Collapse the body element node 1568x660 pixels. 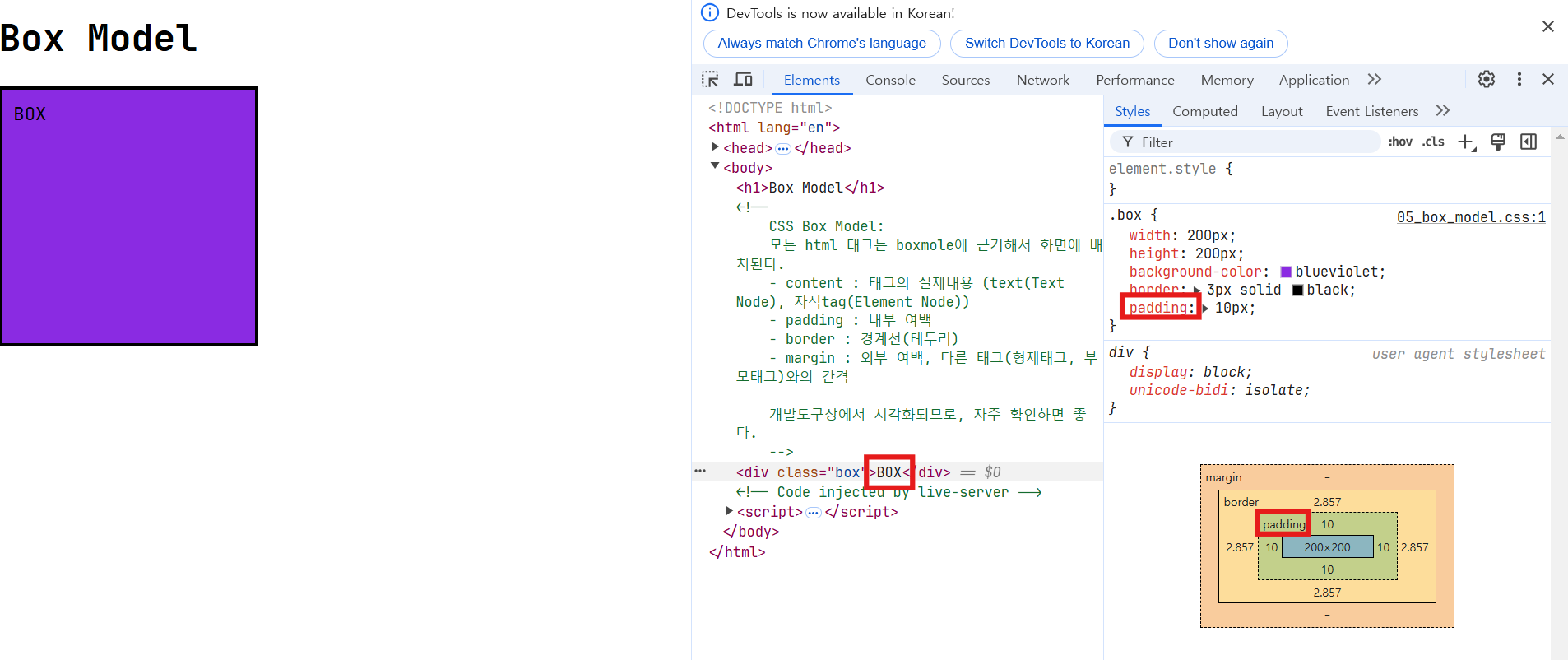(715, 166)
